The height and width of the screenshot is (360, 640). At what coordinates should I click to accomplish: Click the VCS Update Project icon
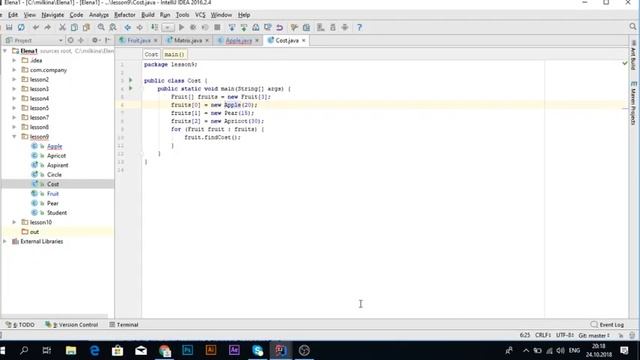pos(232,27)
